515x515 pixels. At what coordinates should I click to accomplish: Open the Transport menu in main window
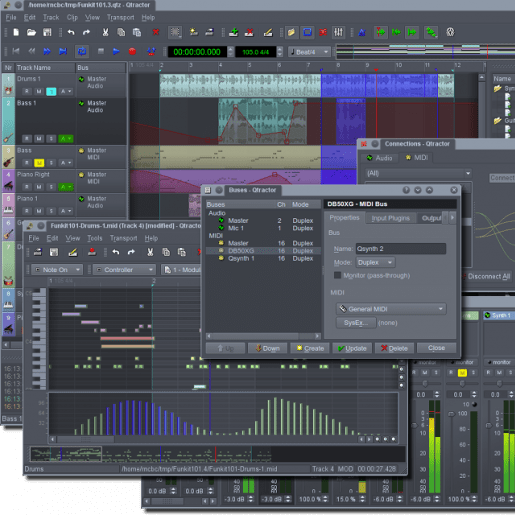coord(120,17)
